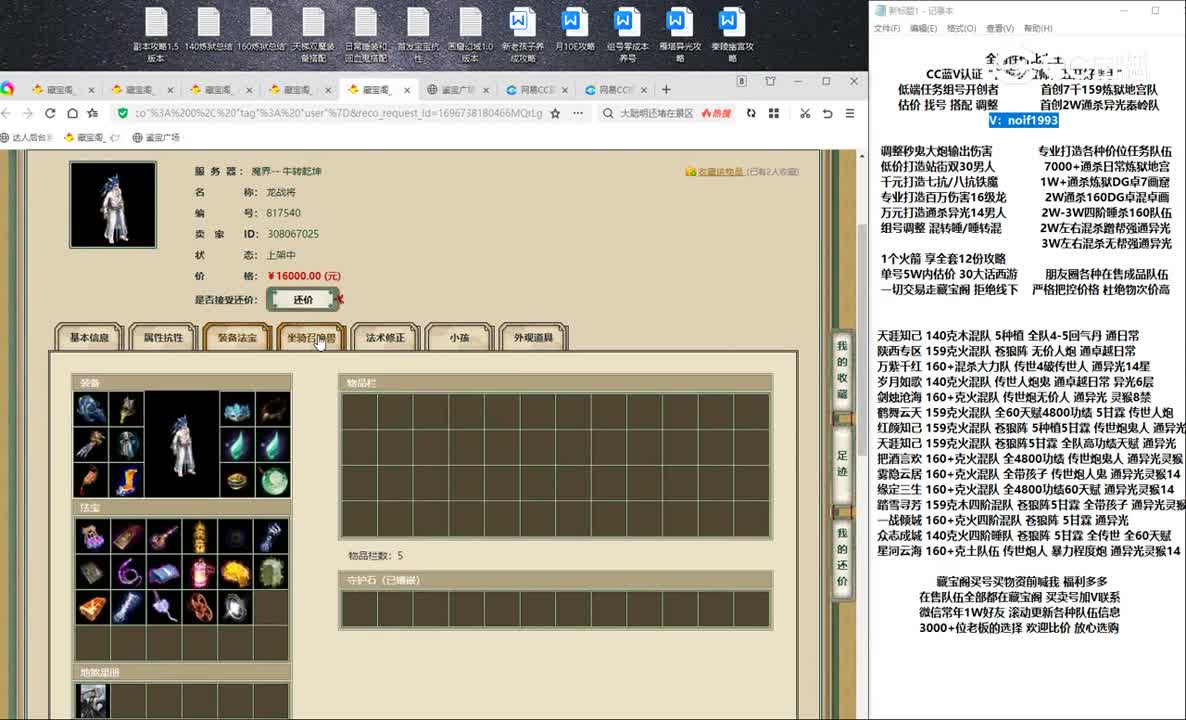
Task: Open the 基本信息 tab
Action: click(x=89, y=337)
